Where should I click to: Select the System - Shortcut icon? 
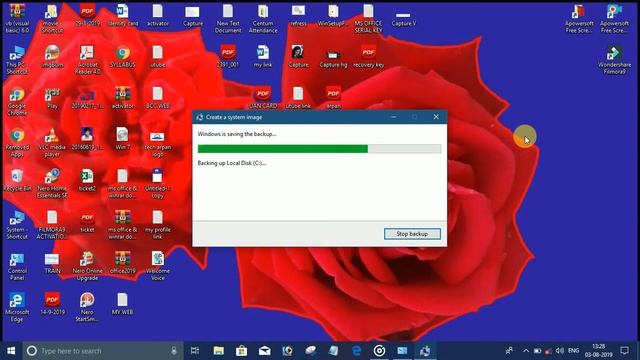(17, 225)
